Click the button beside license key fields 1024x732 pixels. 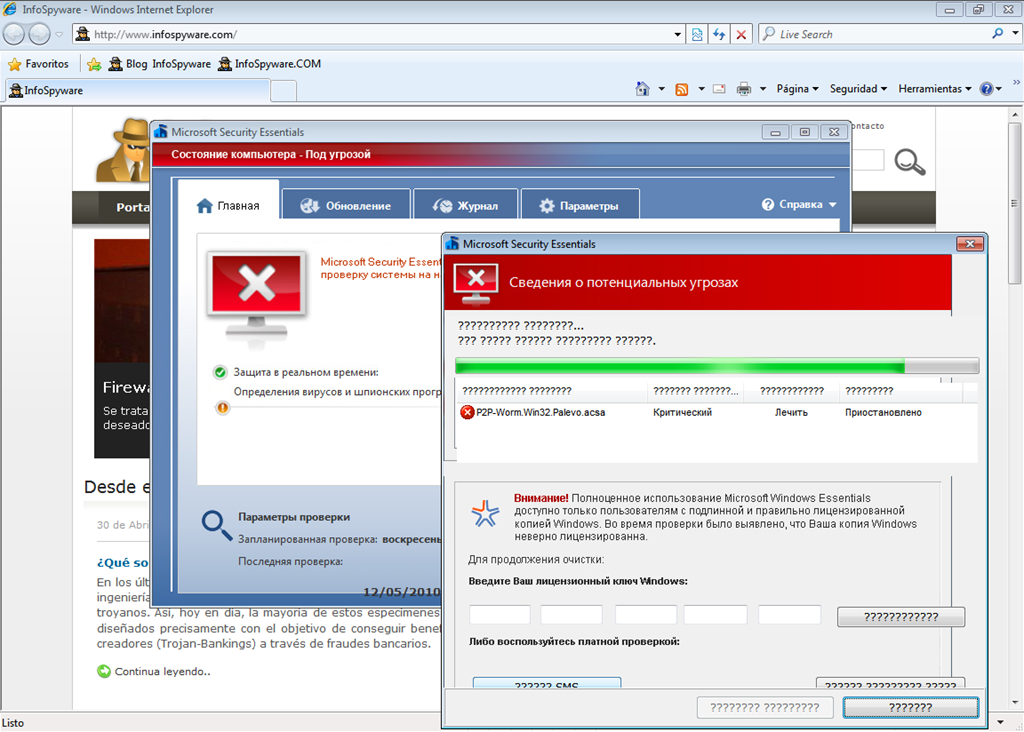901,616
